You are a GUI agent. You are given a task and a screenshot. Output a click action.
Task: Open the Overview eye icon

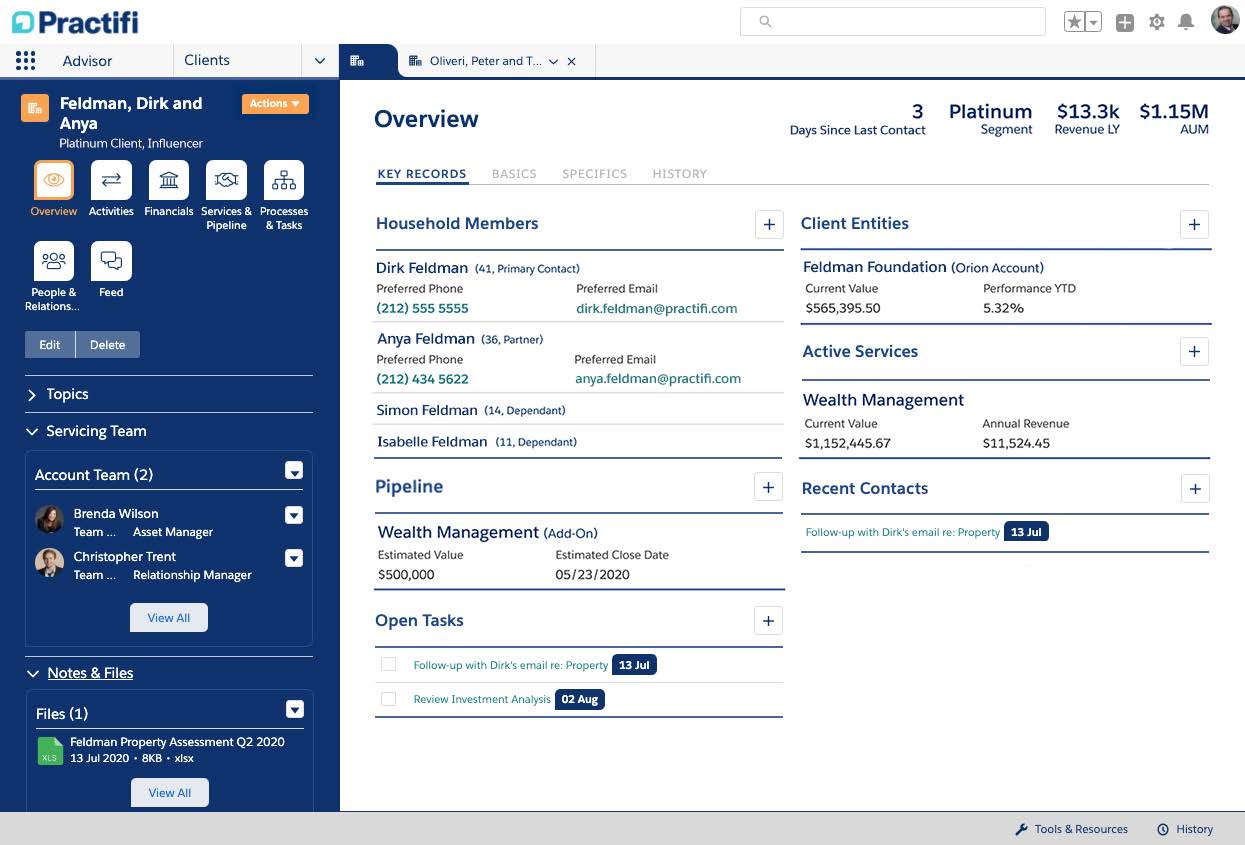pos(54,180)
